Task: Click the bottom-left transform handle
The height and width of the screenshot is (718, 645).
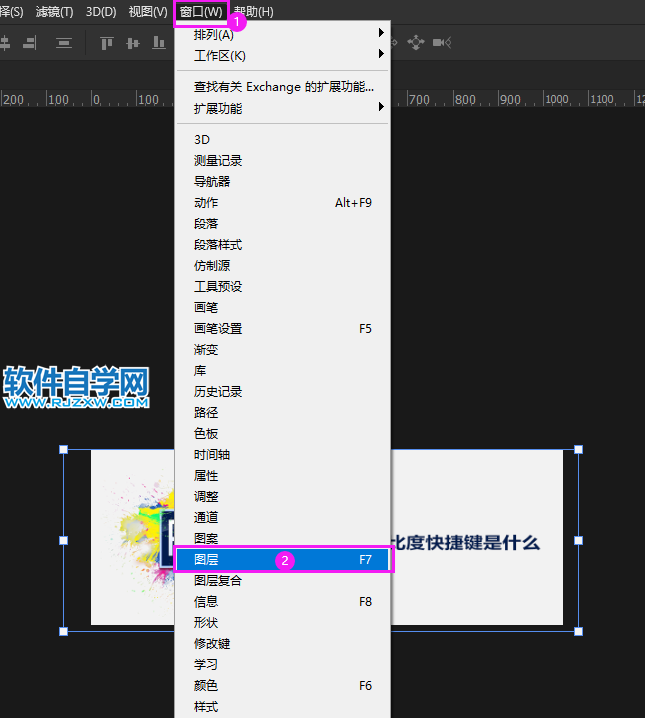Action: click(x=64, y=631)
